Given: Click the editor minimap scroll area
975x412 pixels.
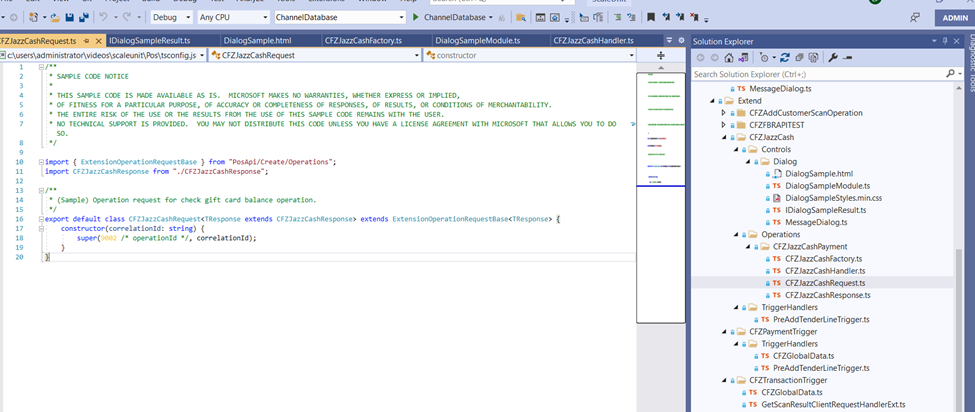Looking at the screenshot, I should [x=660, y=198].
